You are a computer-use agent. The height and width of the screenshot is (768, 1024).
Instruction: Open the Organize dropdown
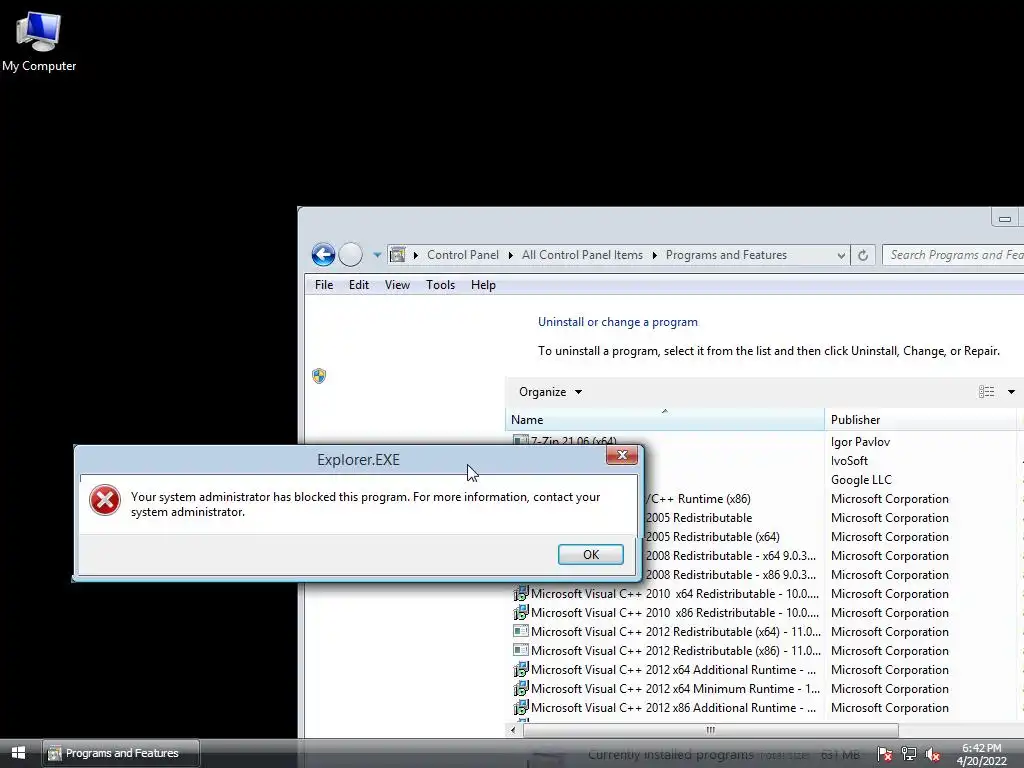[x=550, y=392]
